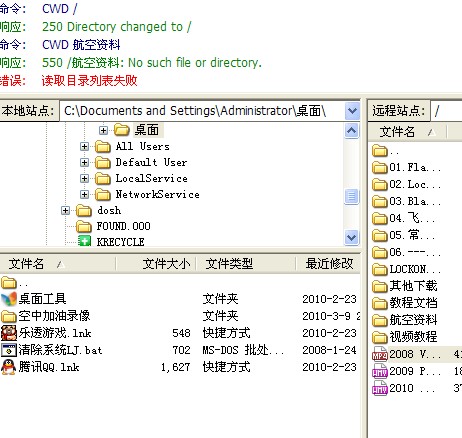Select FOUND.000 label in tree
462x438 pixels.
pos(124,226)
